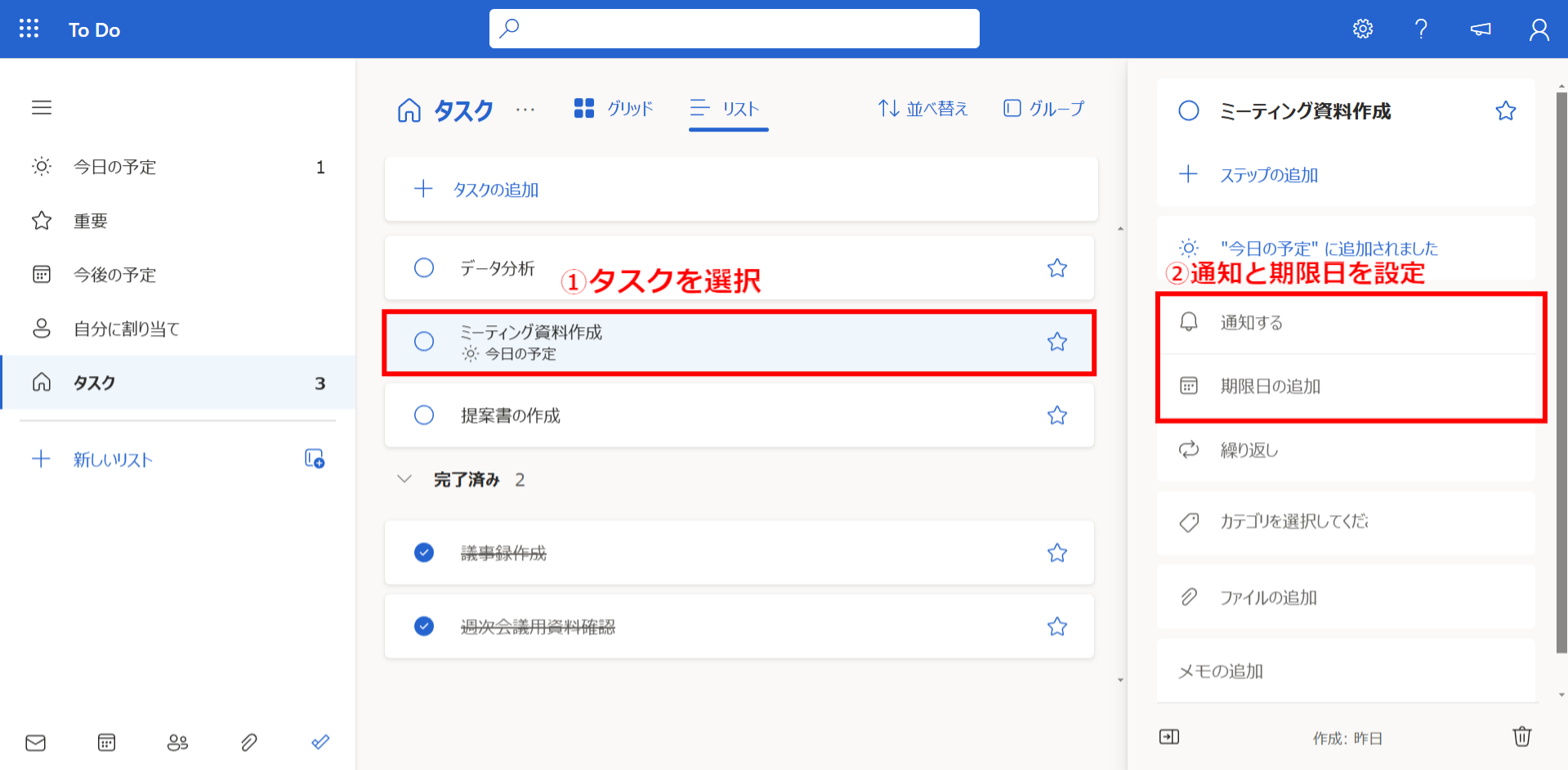Mark データ分析 as complete
The height and width of the screenshot is (770, 1568).
(424, 267)
